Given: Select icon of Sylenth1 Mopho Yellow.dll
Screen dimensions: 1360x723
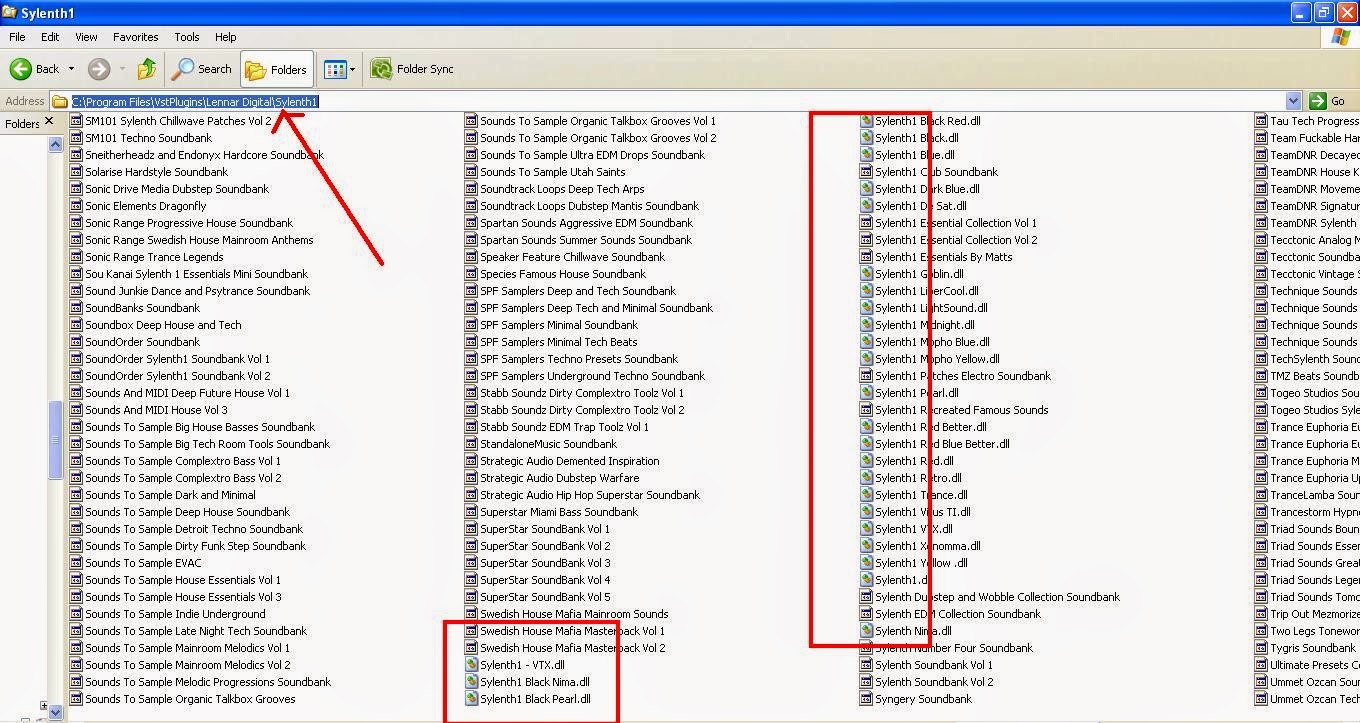Looking at the screenshot, I should [867, 359].
